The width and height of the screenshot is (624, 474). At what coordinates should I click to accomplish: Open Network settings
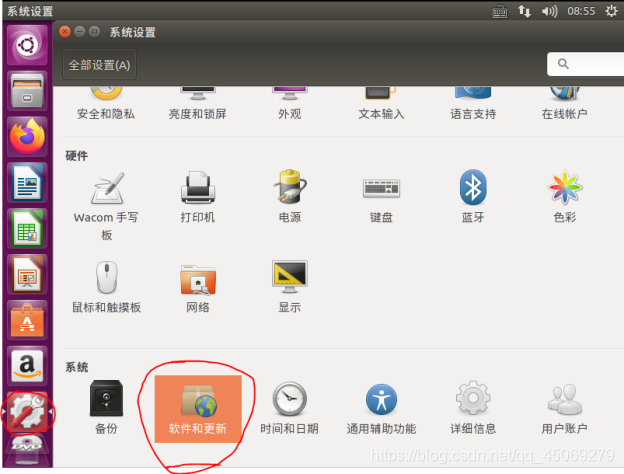tap(198, 289)
